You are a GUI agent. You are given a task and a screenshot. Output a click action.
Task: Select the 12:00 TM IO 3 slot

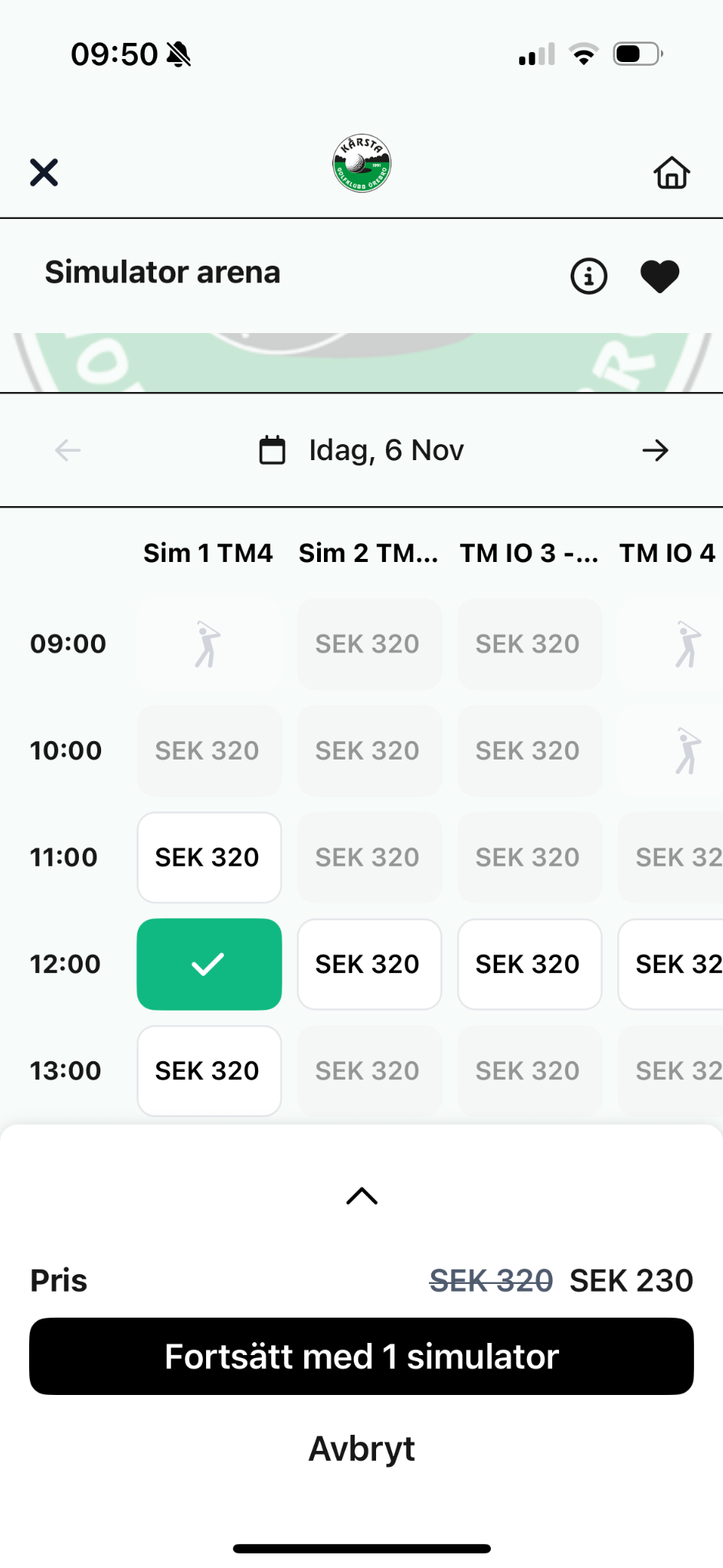tap(528, 964)
